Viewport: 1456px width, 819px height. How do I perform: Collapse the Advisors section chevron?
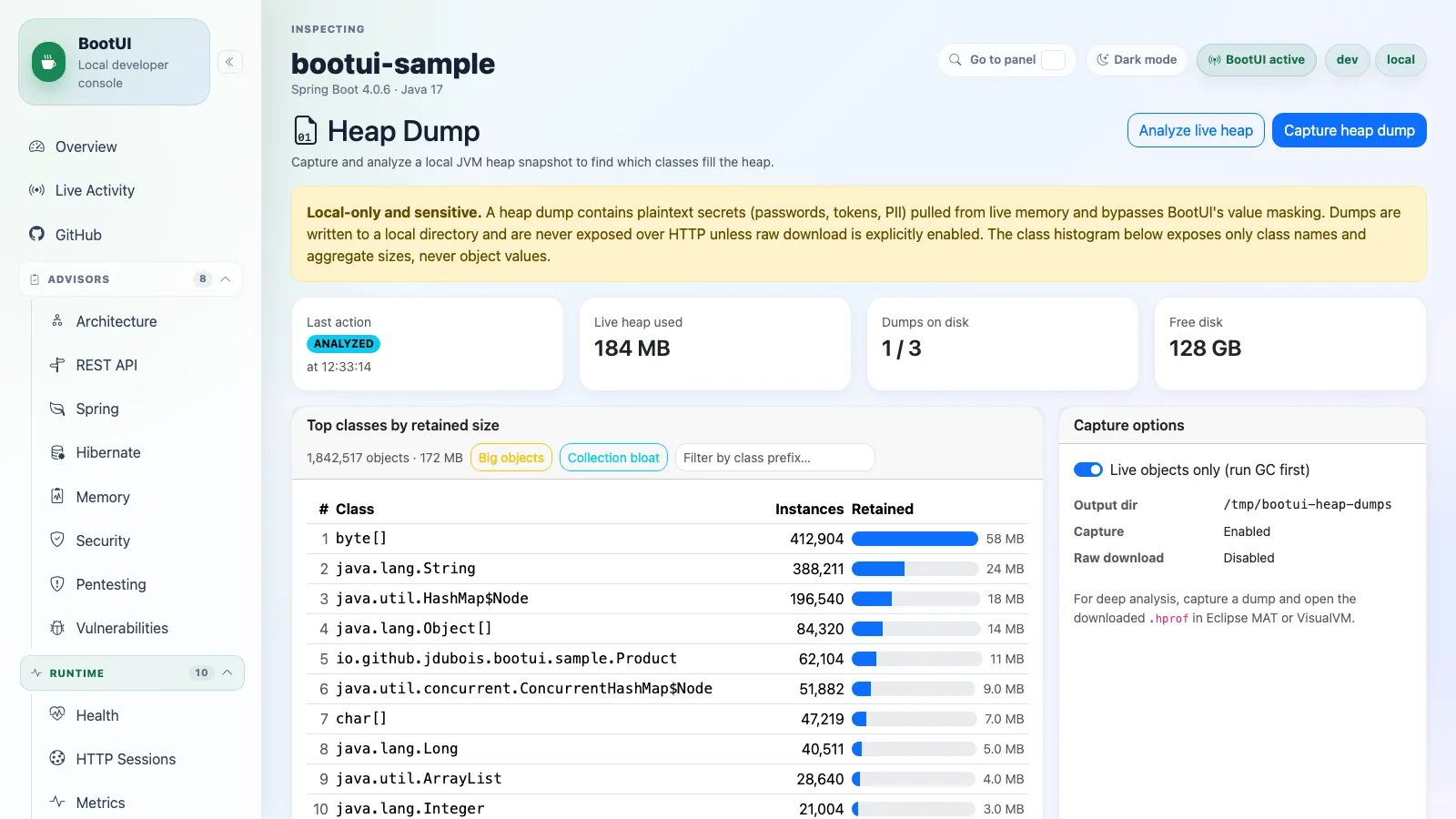[226, 279]
